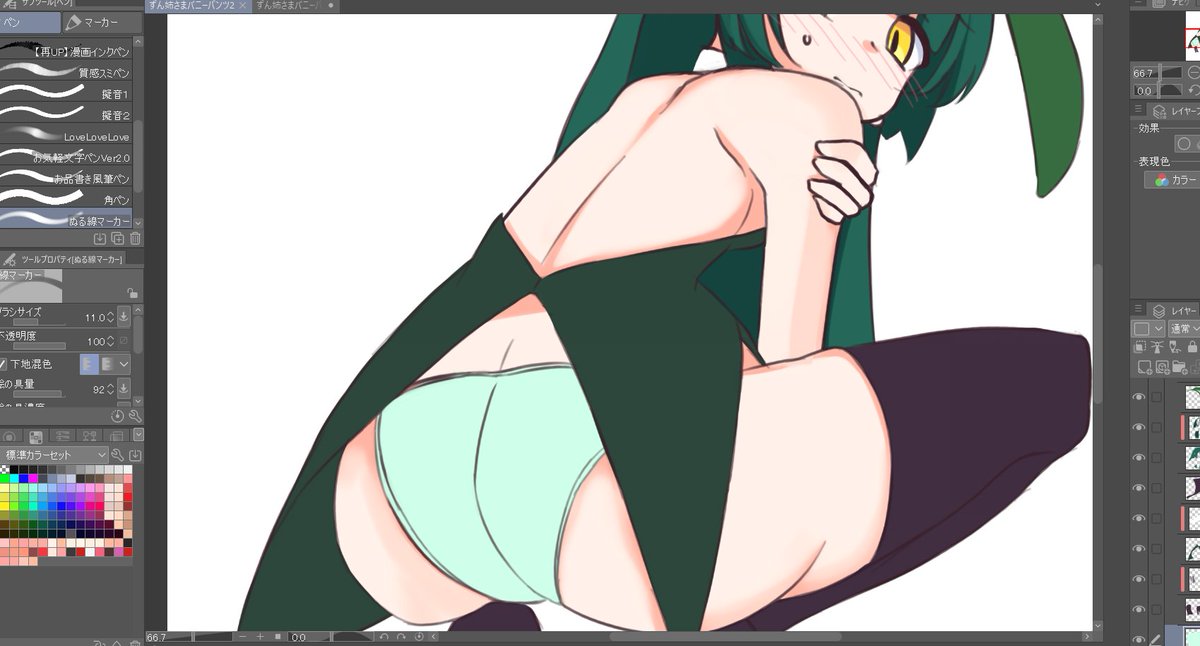Expand the color panel tabs overflow arrow
This screenshot has width=1200, height=646.
138,435
